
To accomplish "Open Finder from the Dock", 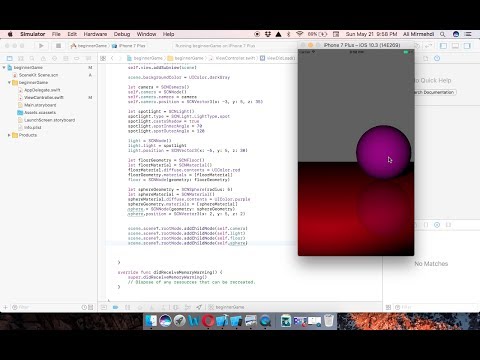I will [x=151, y=321].
